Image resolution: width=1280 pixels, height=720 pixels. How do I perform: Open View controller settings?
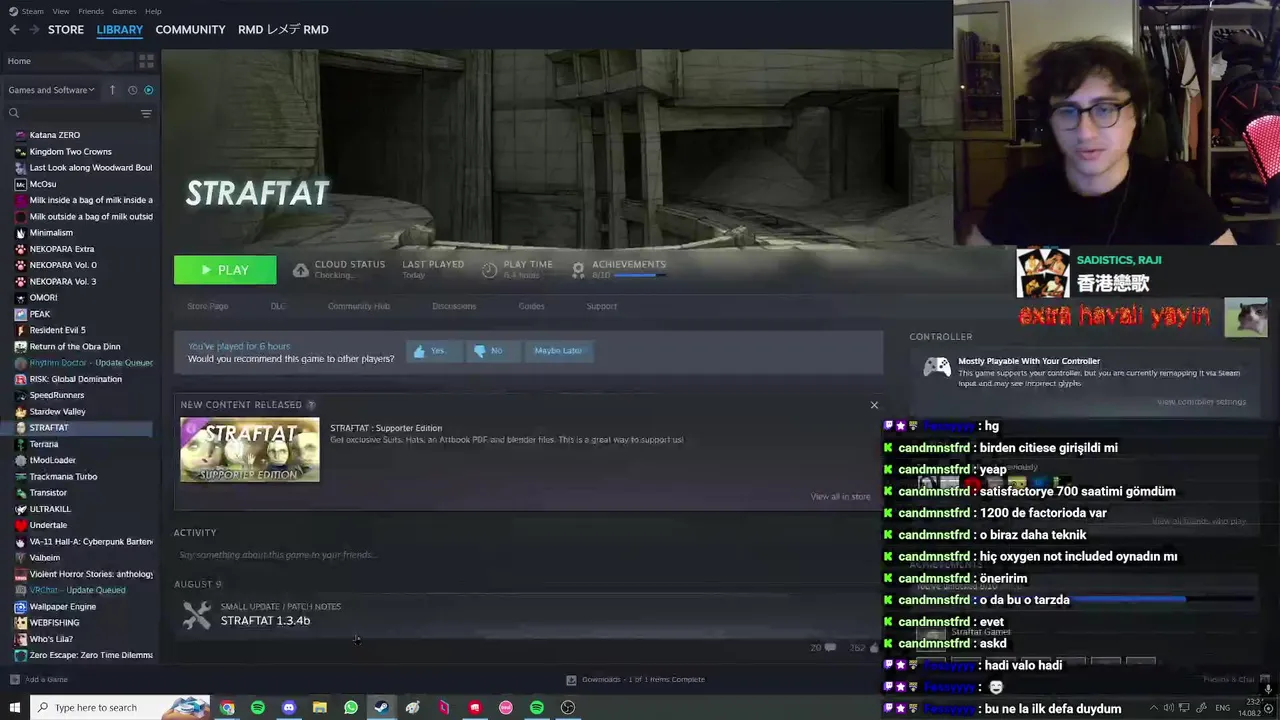tap(1201, 402)
